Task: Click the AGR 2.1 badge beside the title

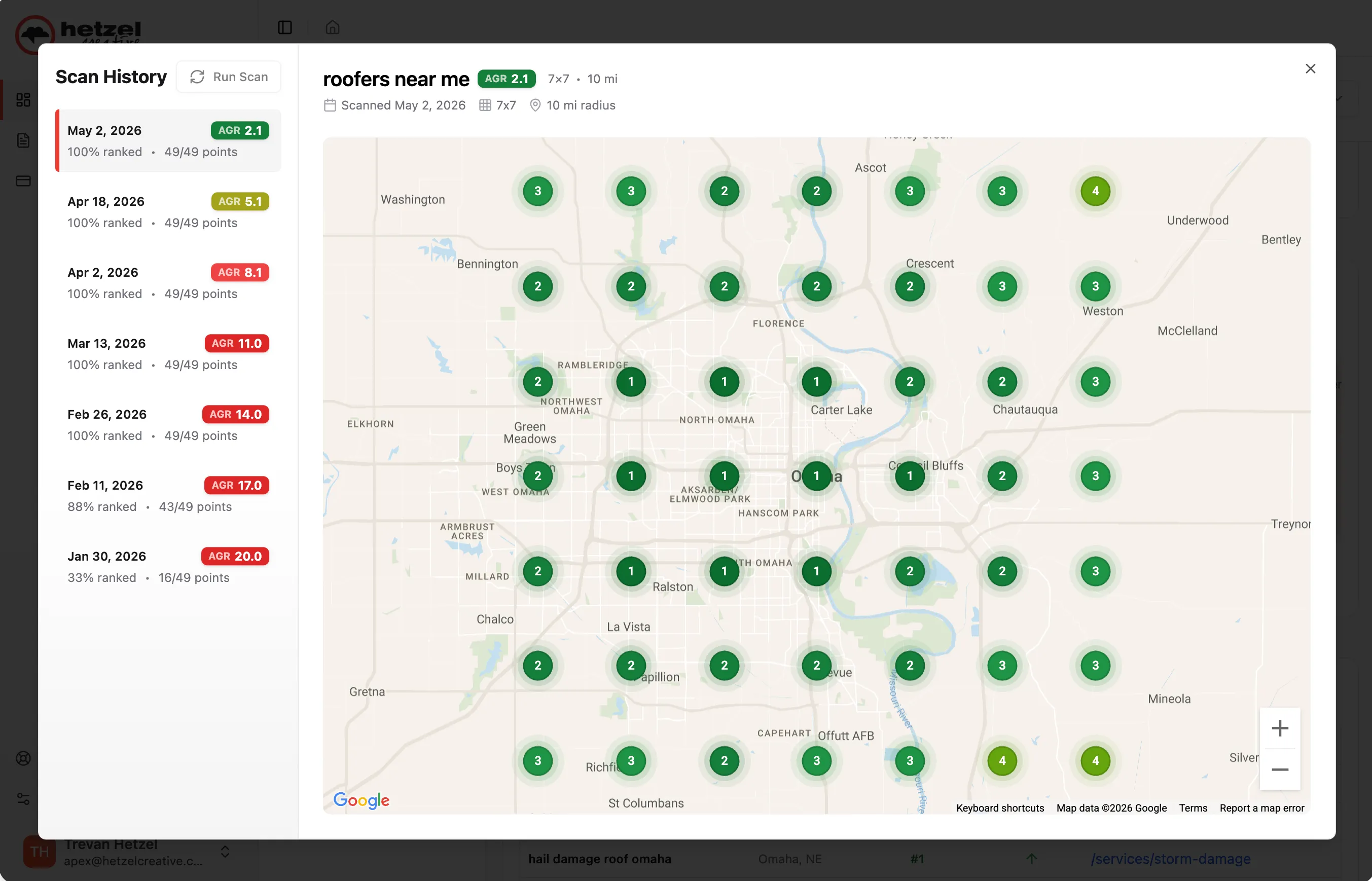Action: point(507,79)
